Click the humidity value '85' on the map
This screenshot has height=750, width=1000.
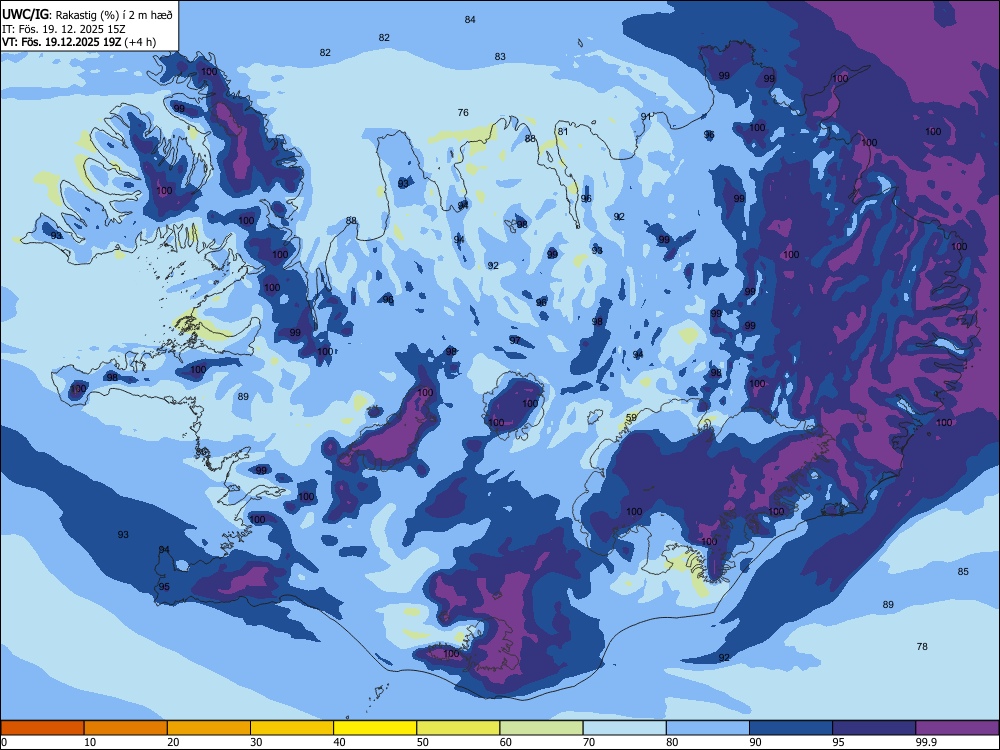[x=963, y=571]
